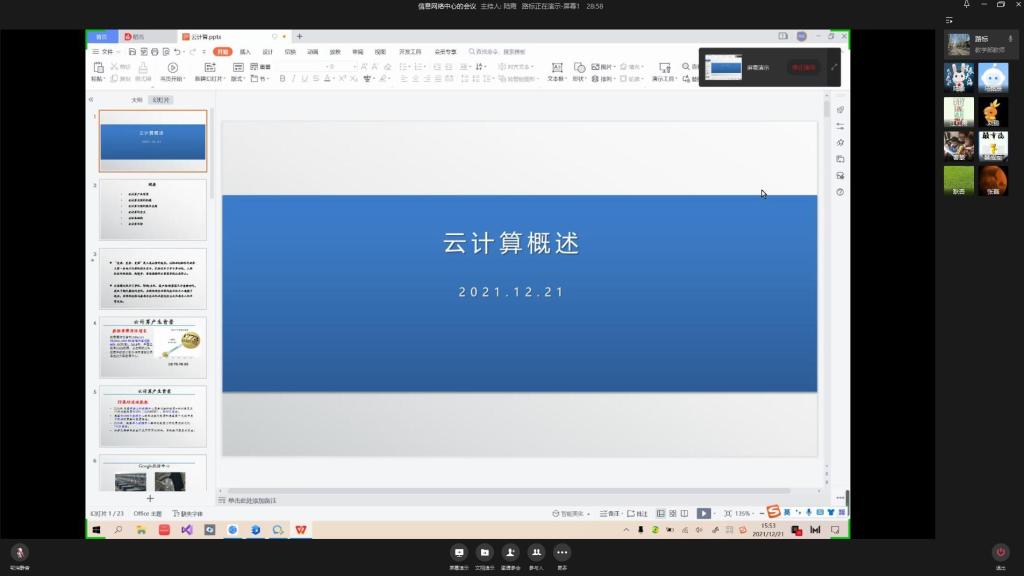Image resolution: width=1024 pixels, height=576 pixels.
Task: Click the New Slide icon
Action: coord(209,68)
